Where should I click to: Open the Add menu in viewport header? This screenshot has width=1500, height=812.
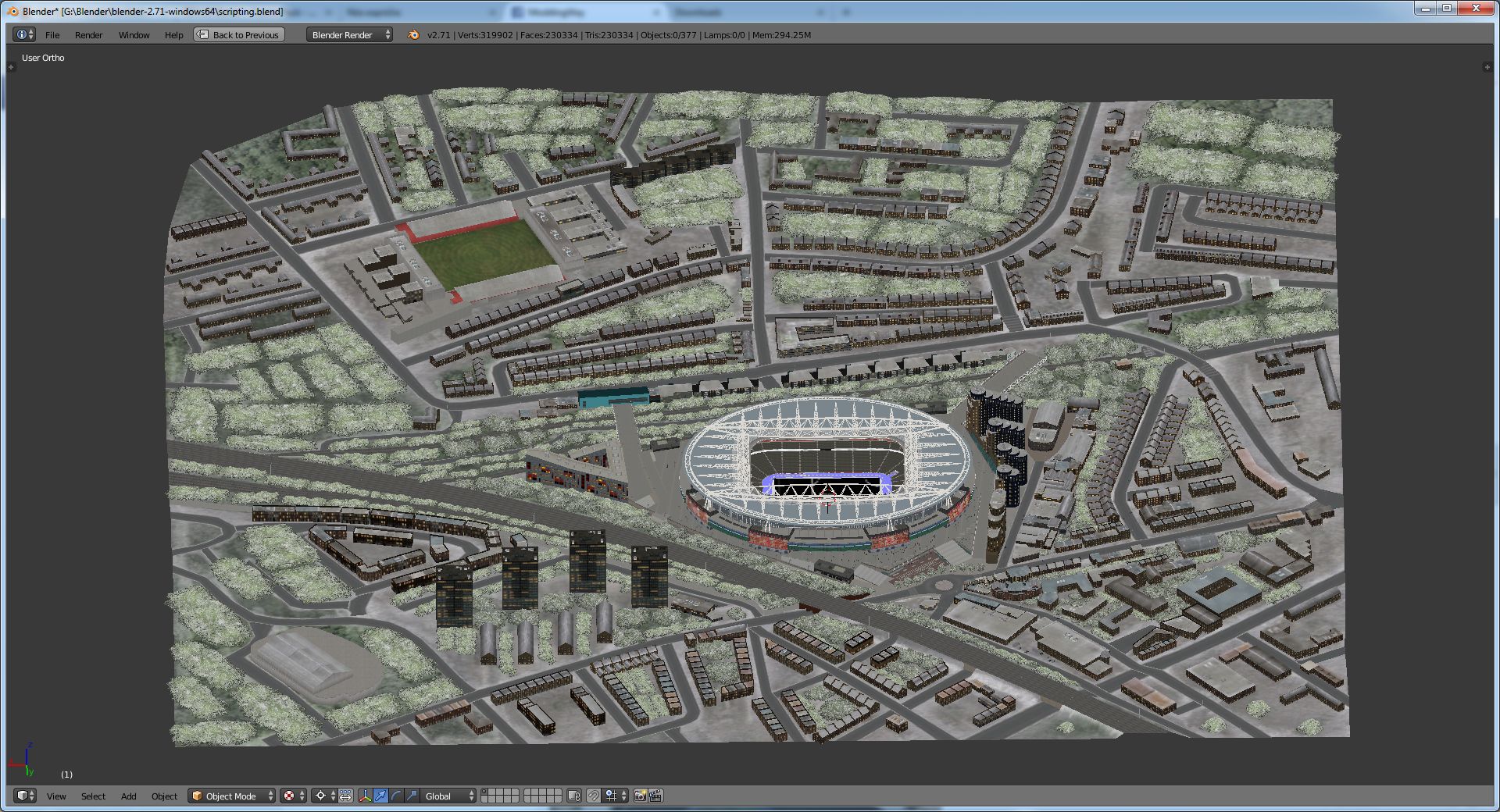click(x=128, y=796)
